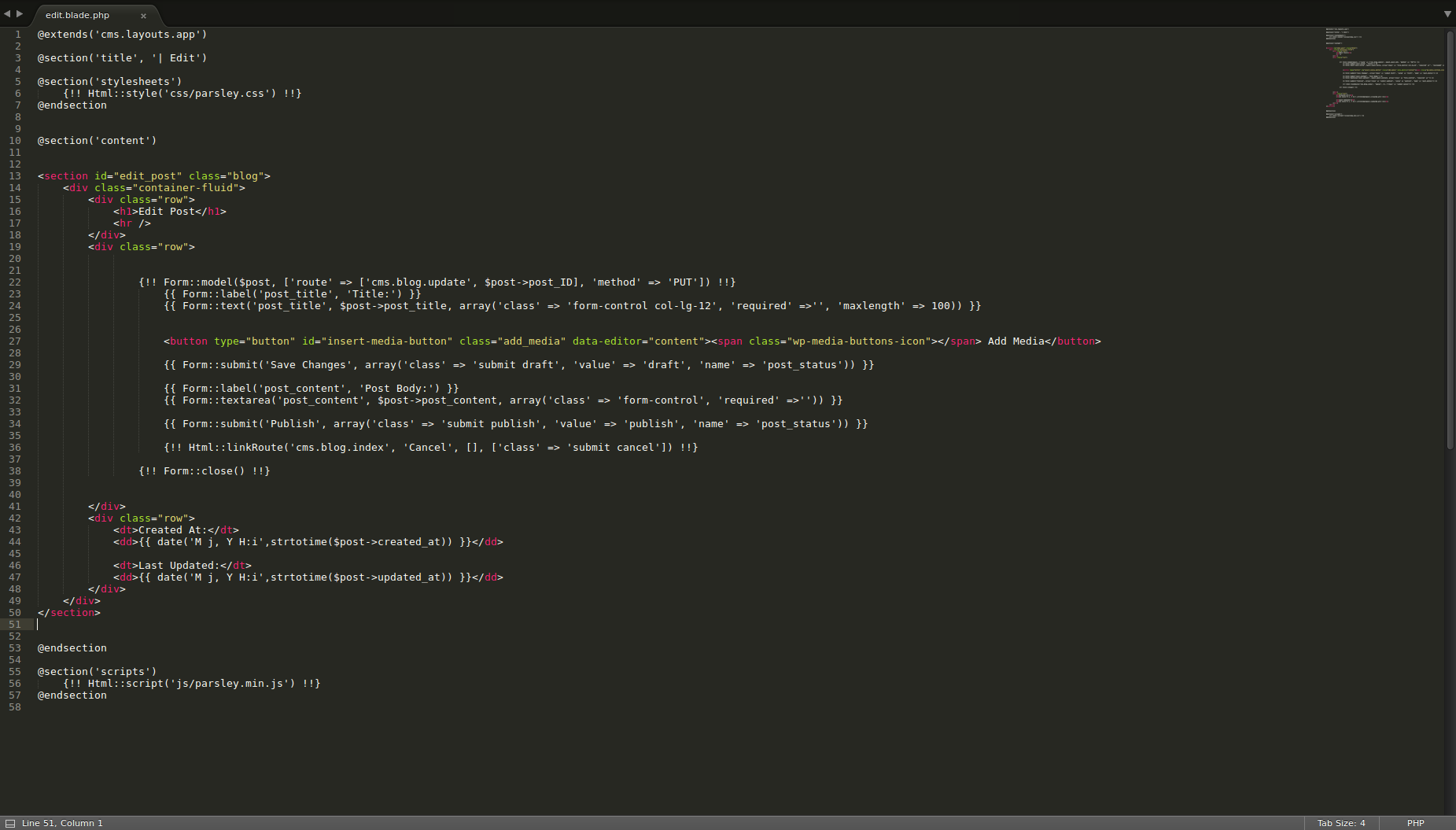Toggle the side bar icon in status bar
The image size is (1456, 830).
tap(10, 823)
